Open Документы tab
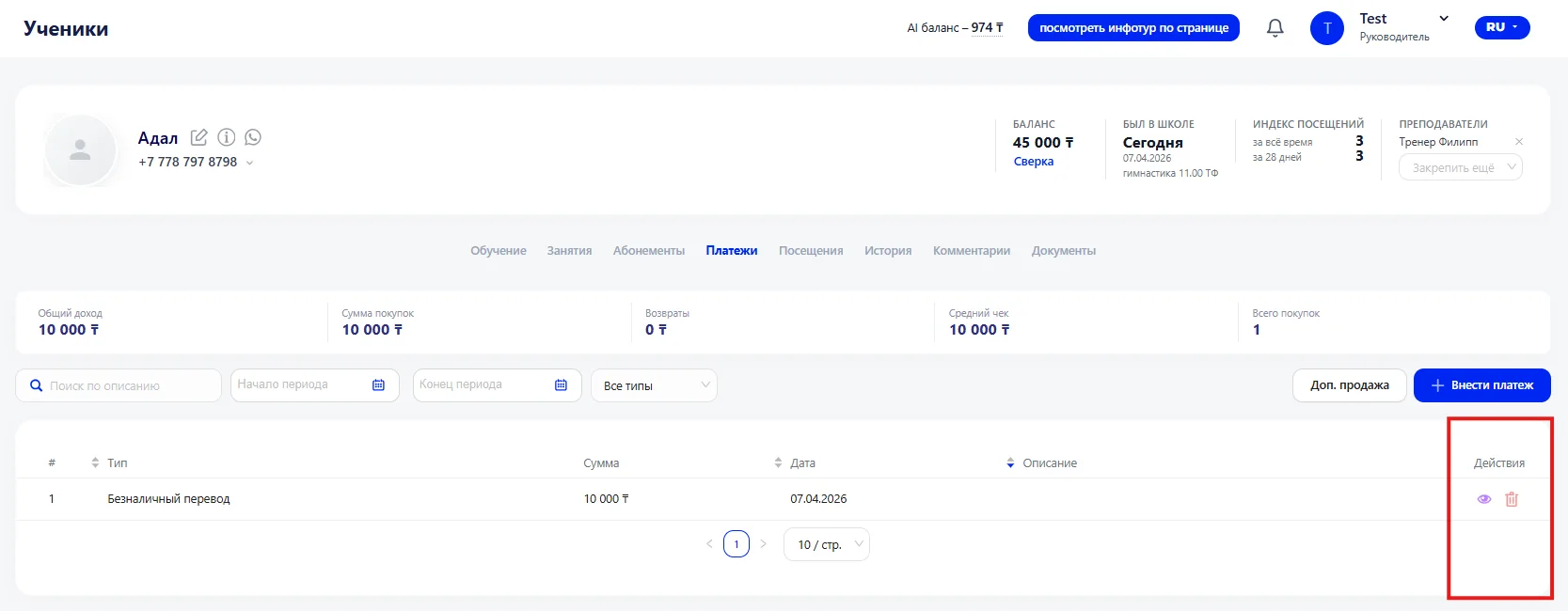This screenshot has height=611, width=1568. (x=1064, y=251)
